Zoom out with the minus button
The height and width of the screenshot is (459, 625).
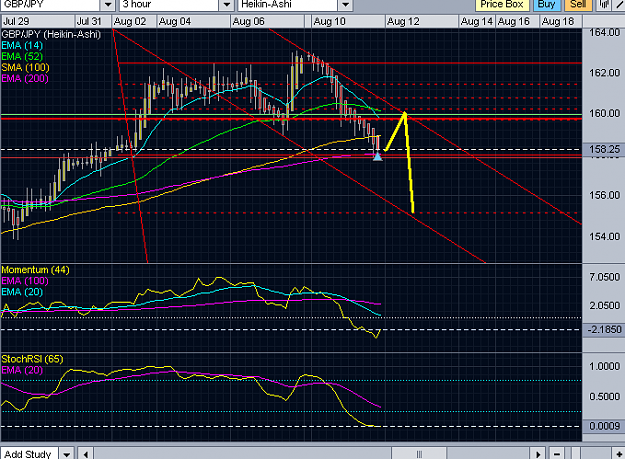[x=557, y=453]
